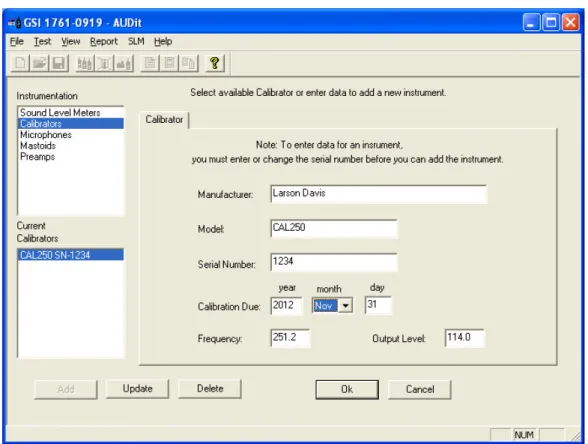Open the File menu

(x=17, y=41)
